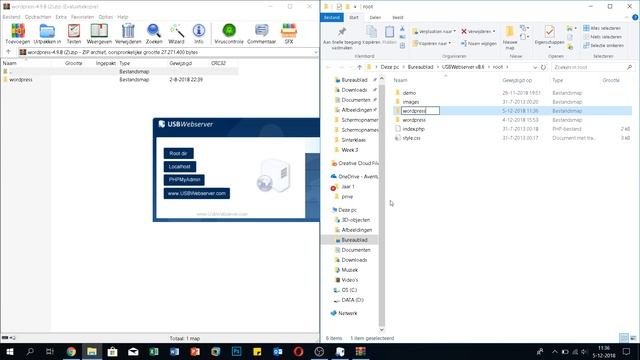The image size is (640, 360).
Task: Click the SFX icon in WinRAR
Action: tap(289, 31)
